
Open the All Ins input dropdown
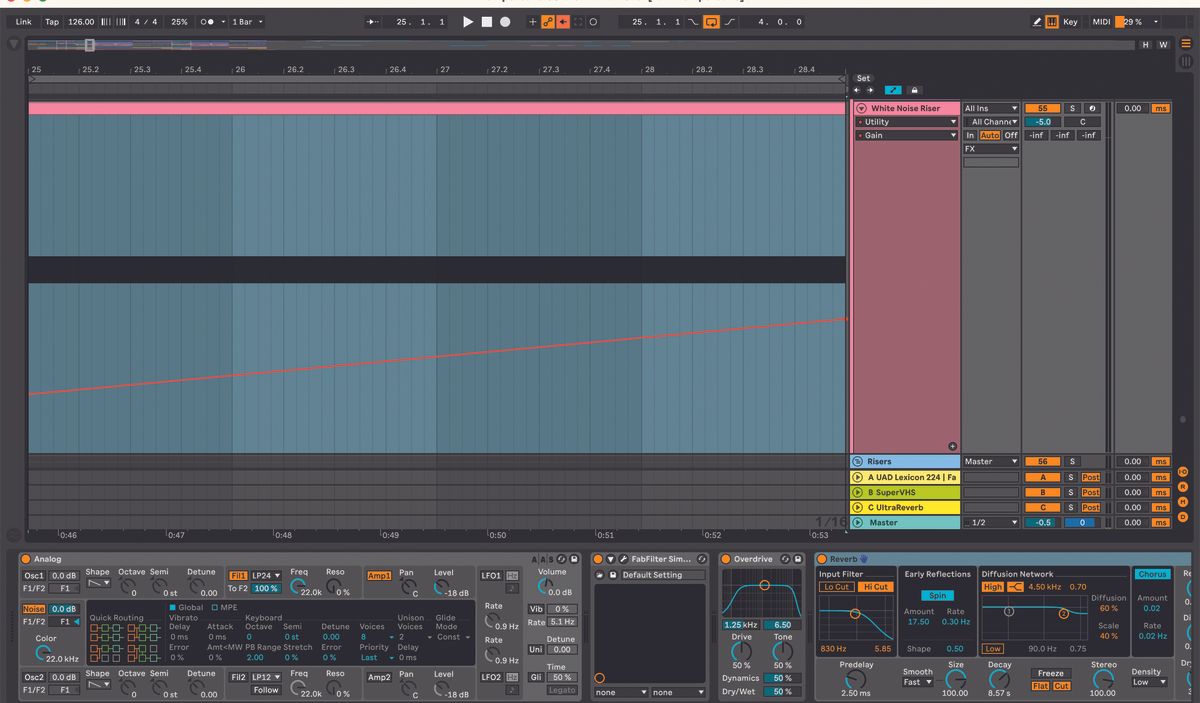(990, 108)
